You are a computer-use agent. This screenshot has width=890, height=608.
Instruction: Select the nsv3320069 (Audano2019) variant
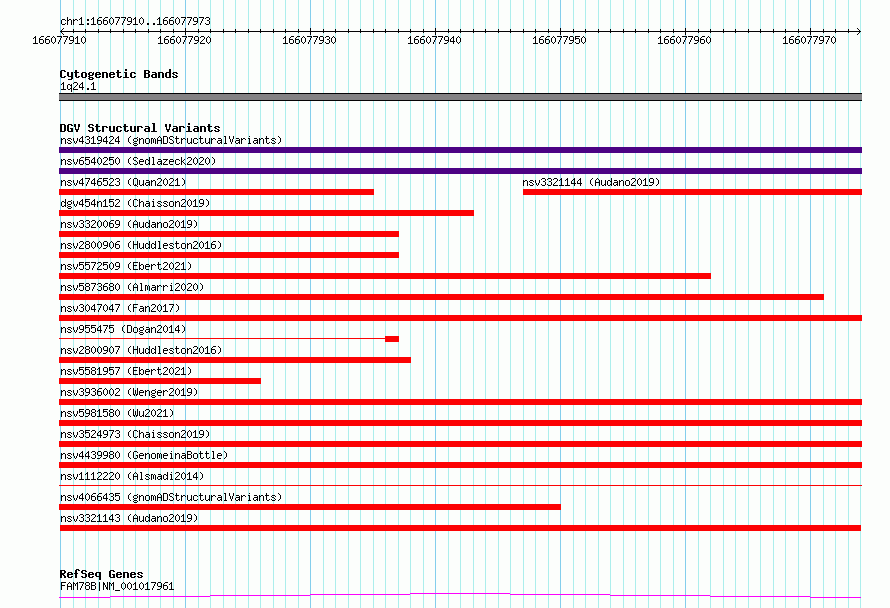(x=129, y=224)
